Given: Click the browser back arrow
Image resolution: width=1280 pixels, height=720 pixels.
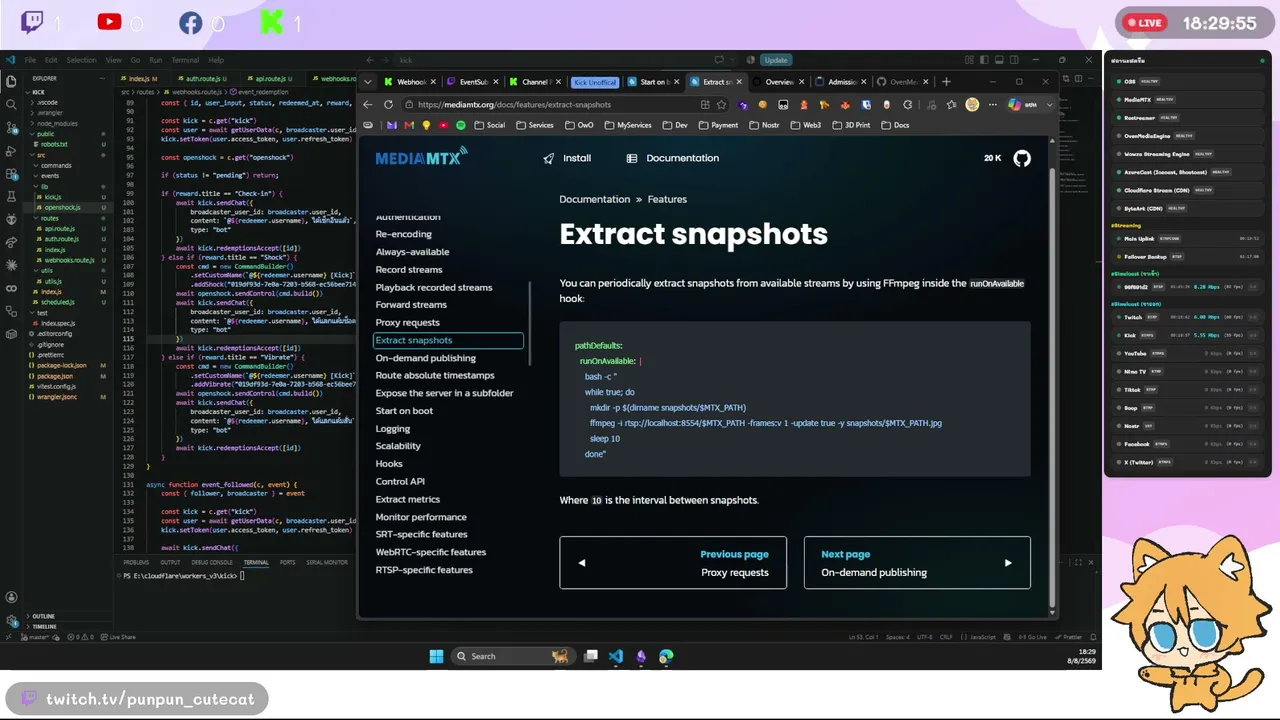Looking at the screenshot, I should [x=368, y=104].
